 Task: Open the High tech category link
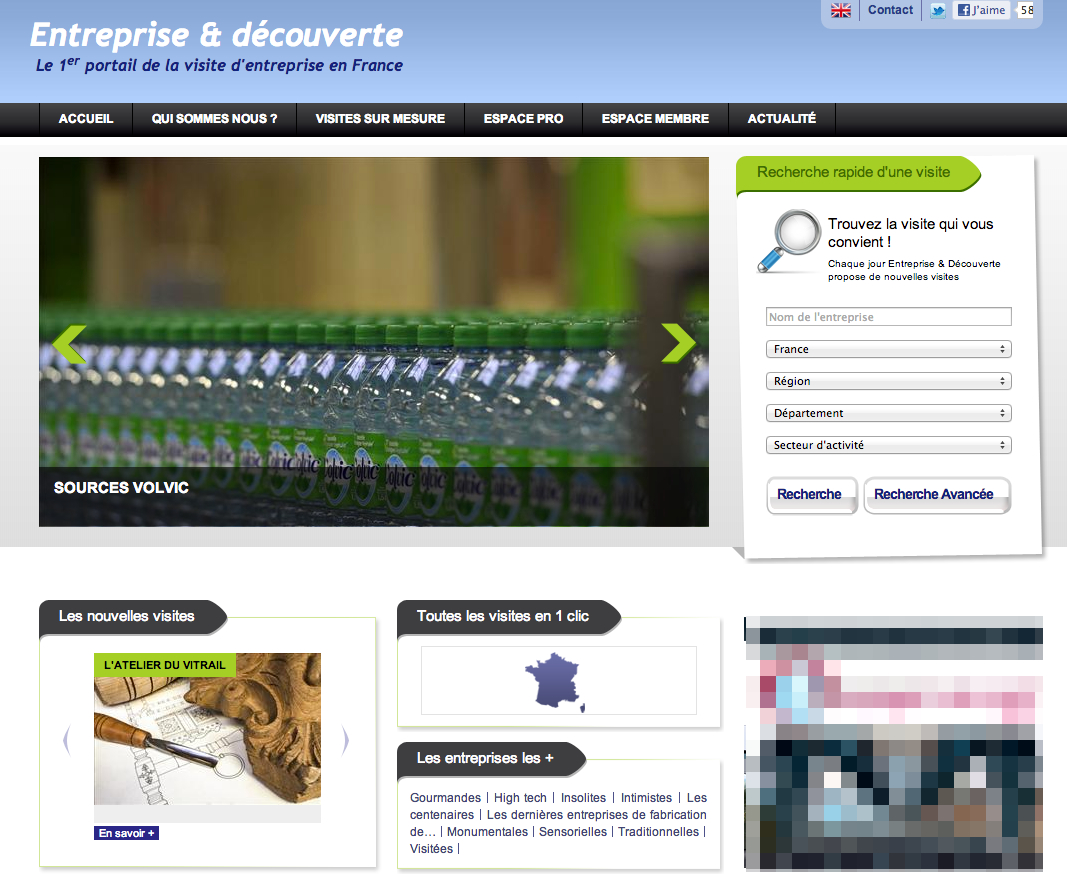click(x=520, y=798)
